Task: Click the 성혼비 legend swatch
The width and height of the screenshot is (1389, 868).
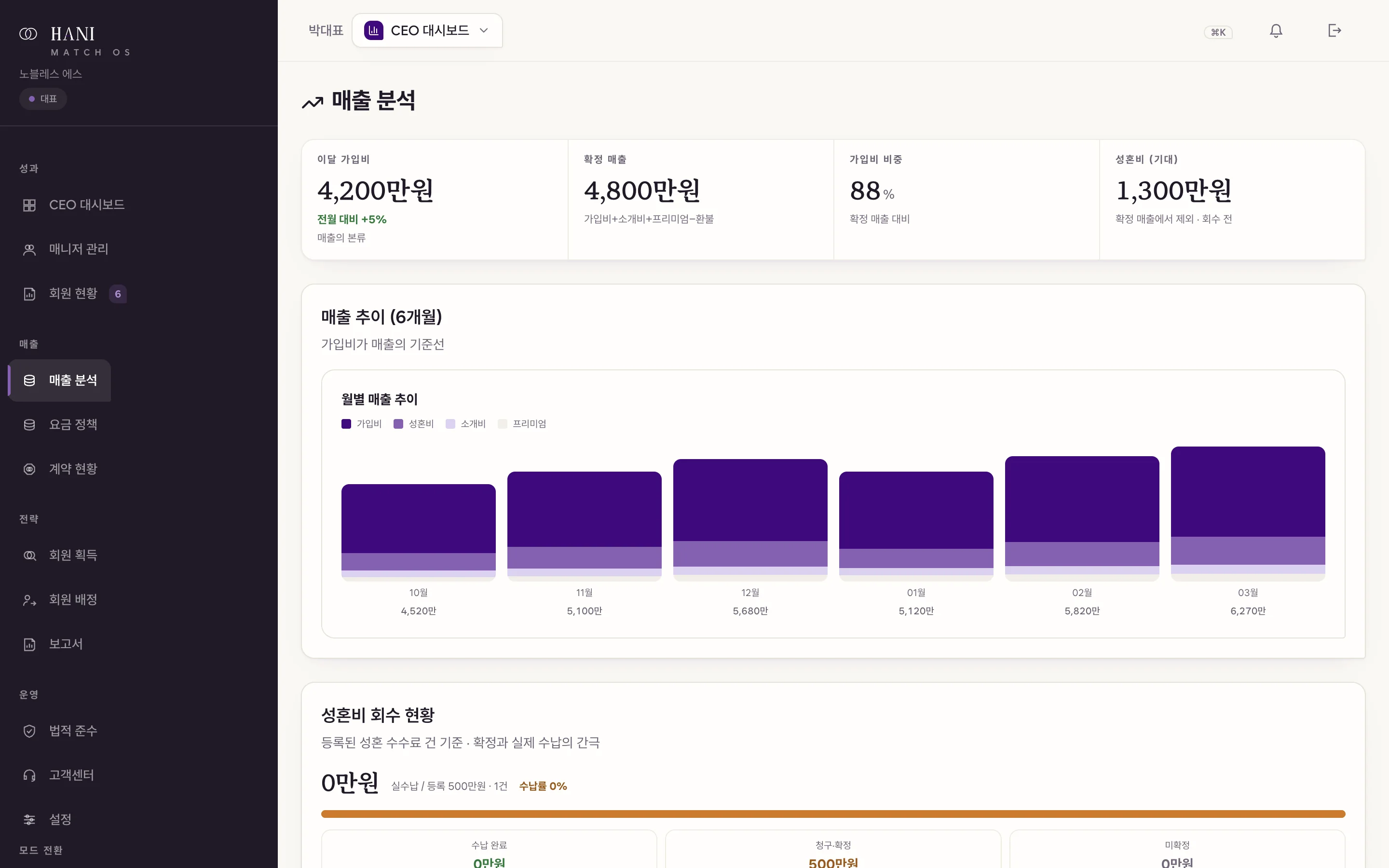Action: (398, 424)
